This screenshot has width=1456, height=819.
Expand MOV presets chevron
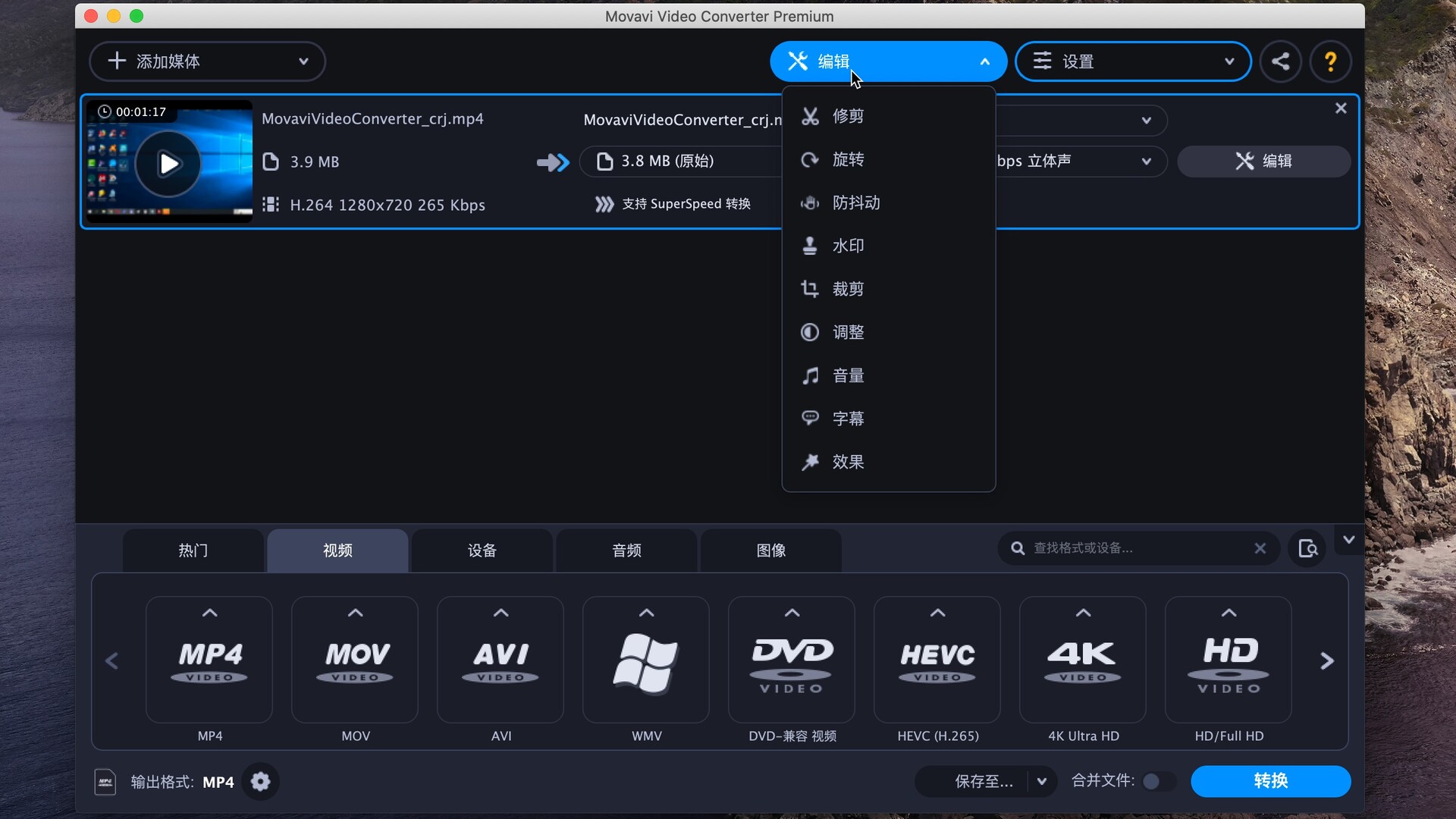tap(355, 613)
